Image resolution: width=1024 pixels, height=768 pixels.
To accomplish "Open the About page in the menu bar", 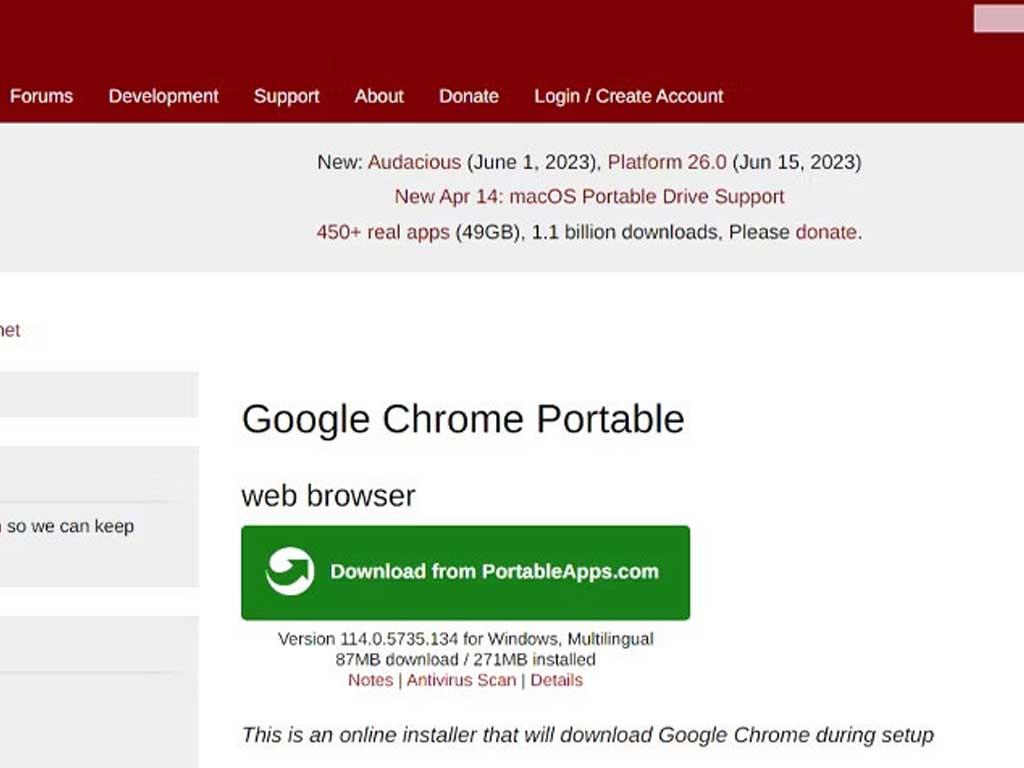I will 378,96.
